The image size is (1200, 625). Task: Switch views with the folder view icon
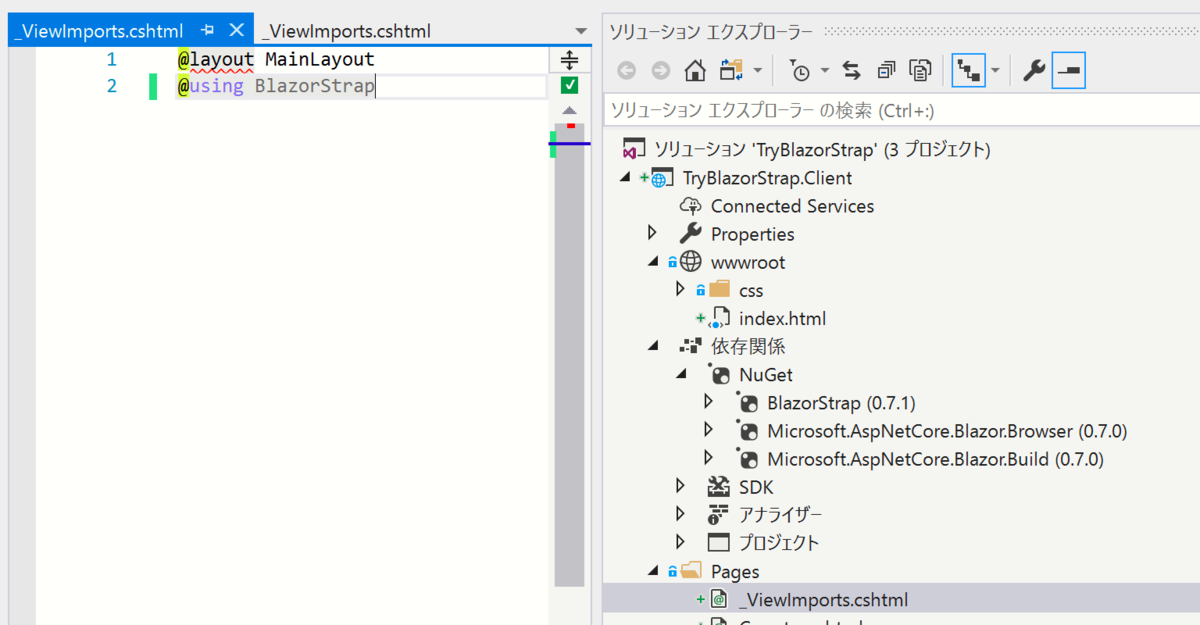coord(731,70)
